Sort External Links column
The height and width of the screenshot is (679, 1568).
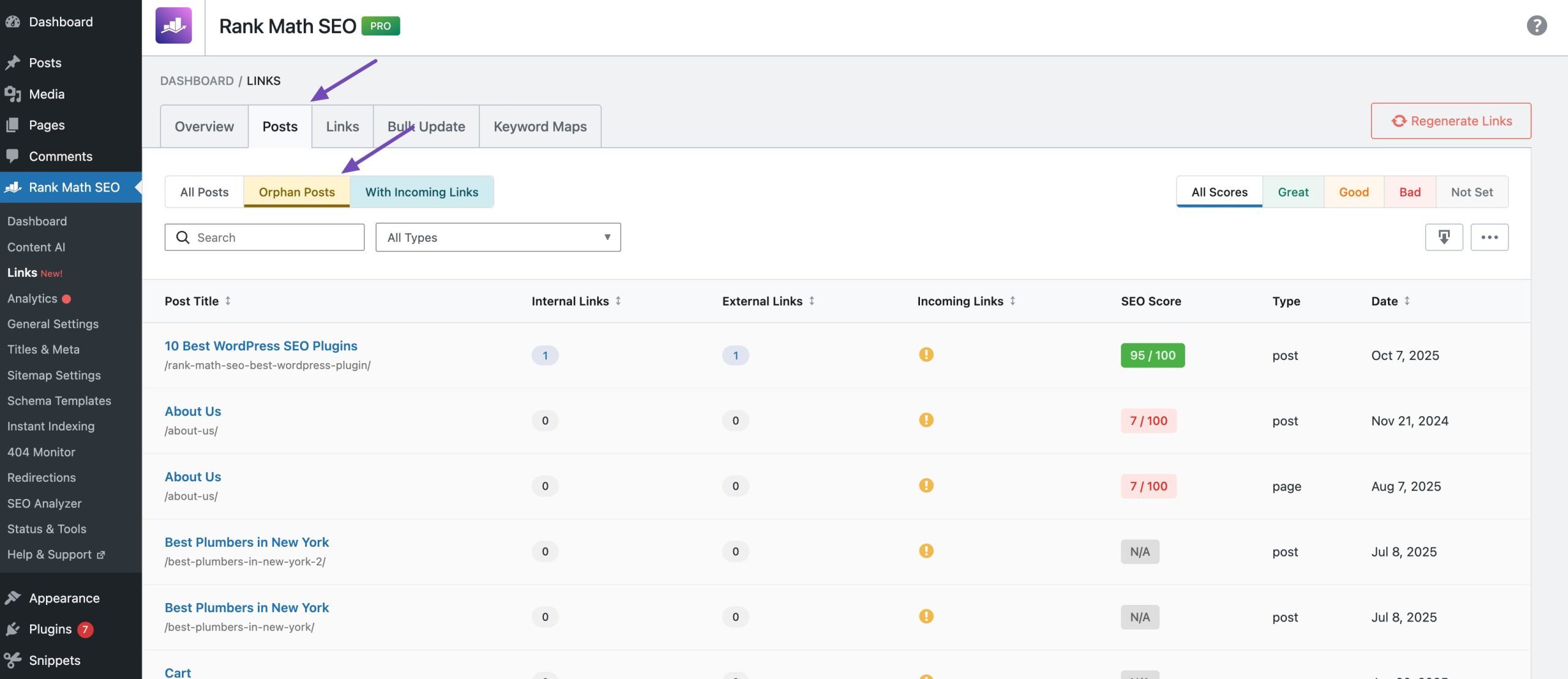click(x=812, y=301)
